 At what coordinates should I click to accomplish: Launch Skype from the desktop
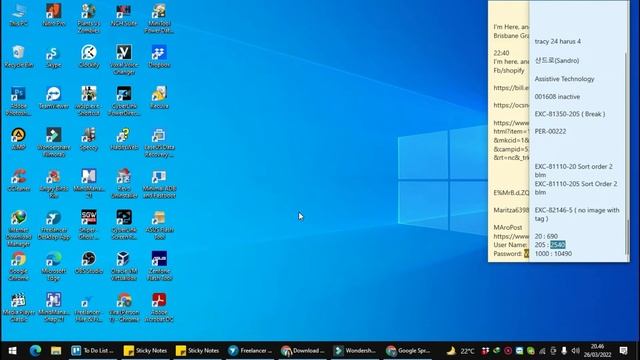53,56
